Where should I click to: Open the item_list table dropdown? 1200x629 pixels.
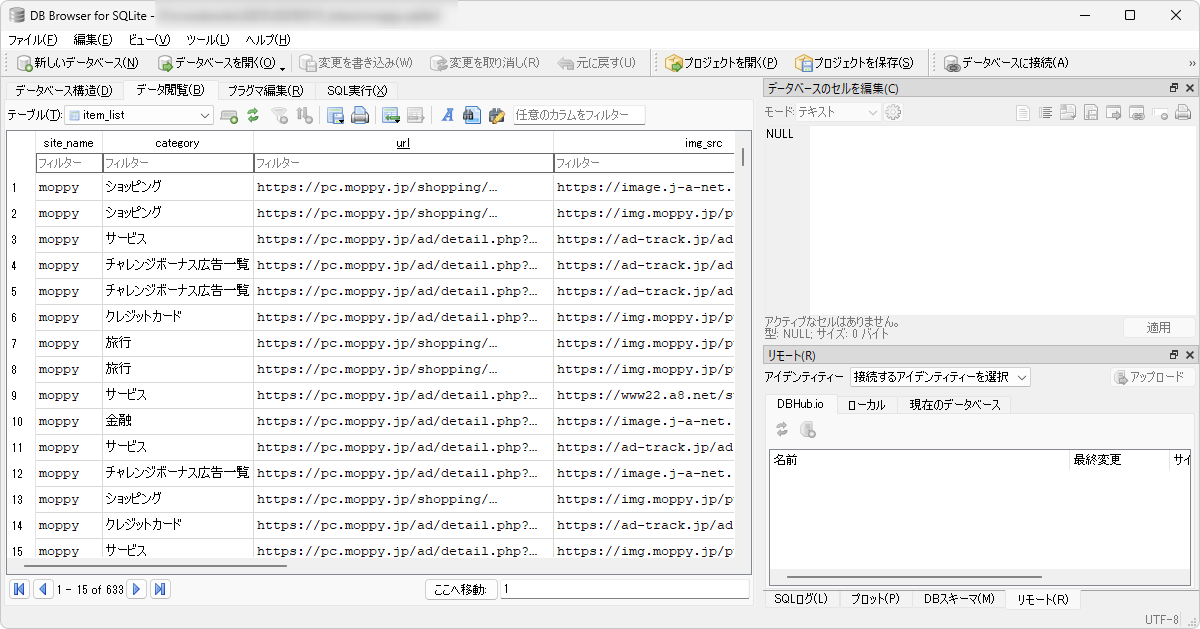(139, 115)
